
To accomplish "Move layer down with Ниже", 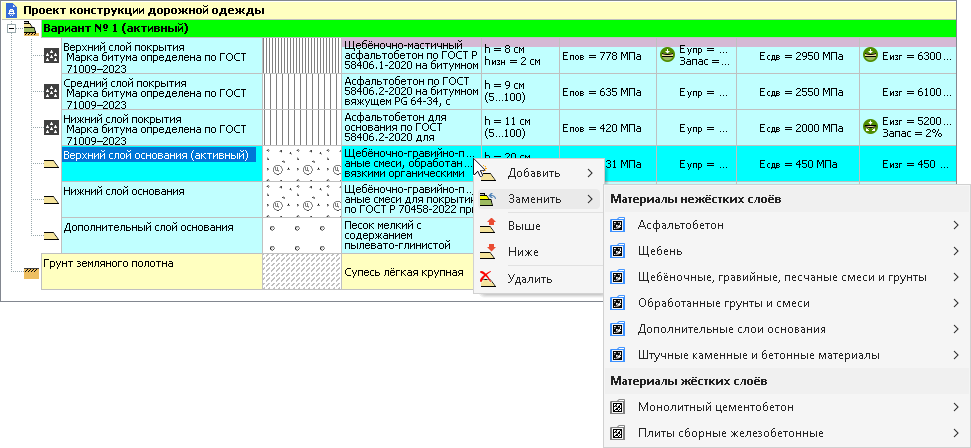I will click(524, 252).
